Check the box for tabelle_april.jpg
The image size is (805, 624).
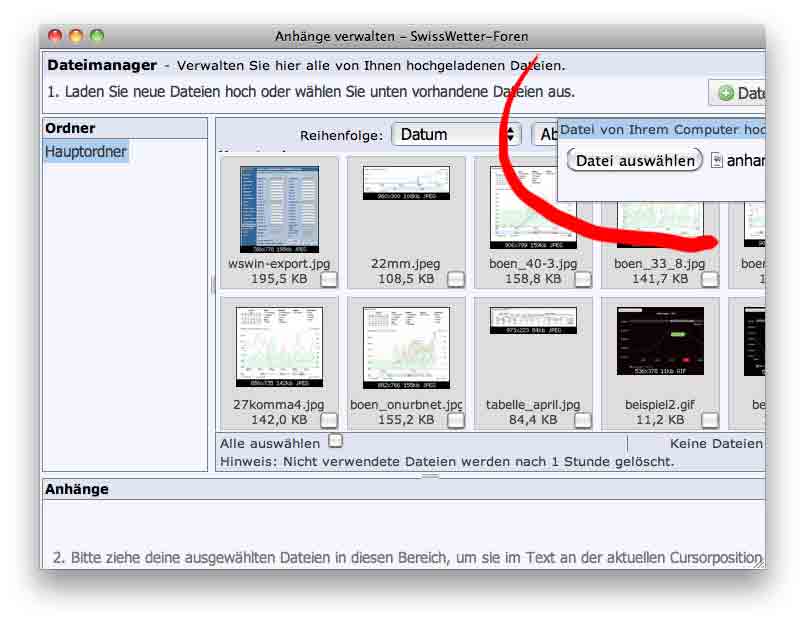583,420
